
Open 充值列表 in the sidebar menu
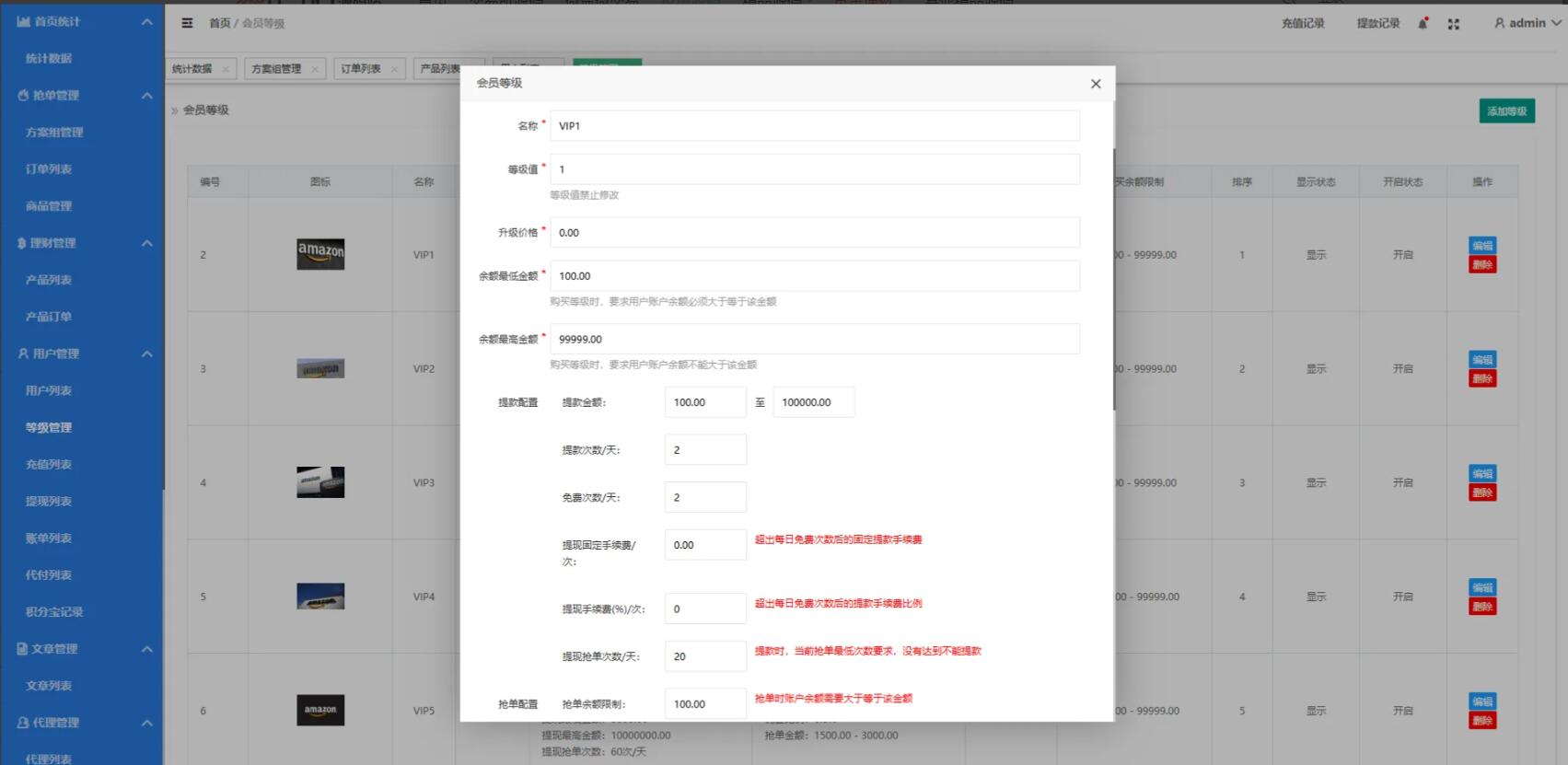[x=49, y=464]
